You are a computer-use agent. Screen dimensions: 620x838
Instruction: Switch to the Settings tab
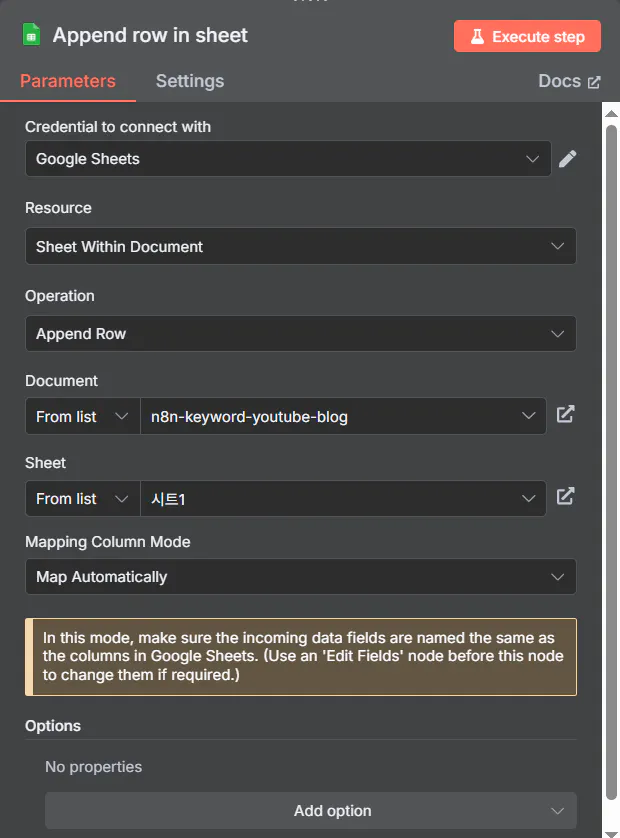click(x=190, y=81)
